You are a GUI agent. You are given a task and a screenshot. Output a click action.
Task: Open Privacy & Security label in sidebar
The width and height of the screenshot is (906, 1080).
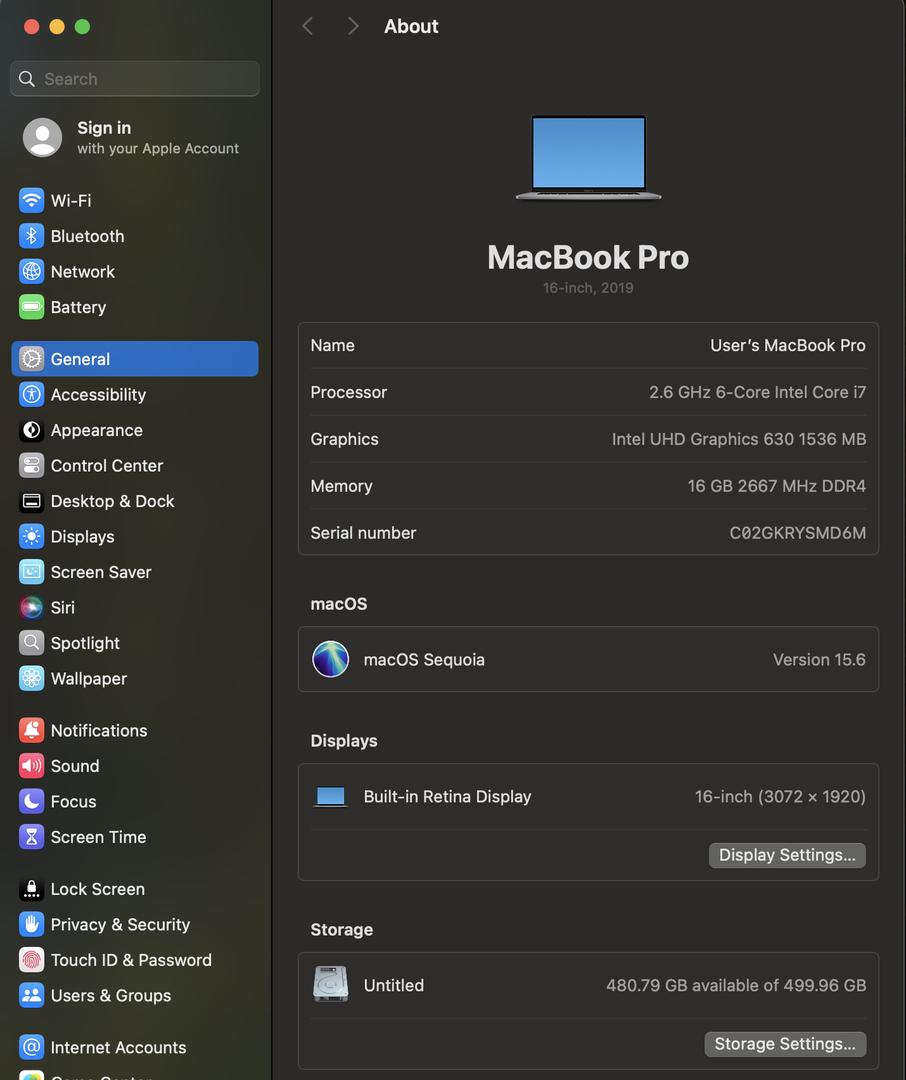pyautogui.click(x=121, y=924)
